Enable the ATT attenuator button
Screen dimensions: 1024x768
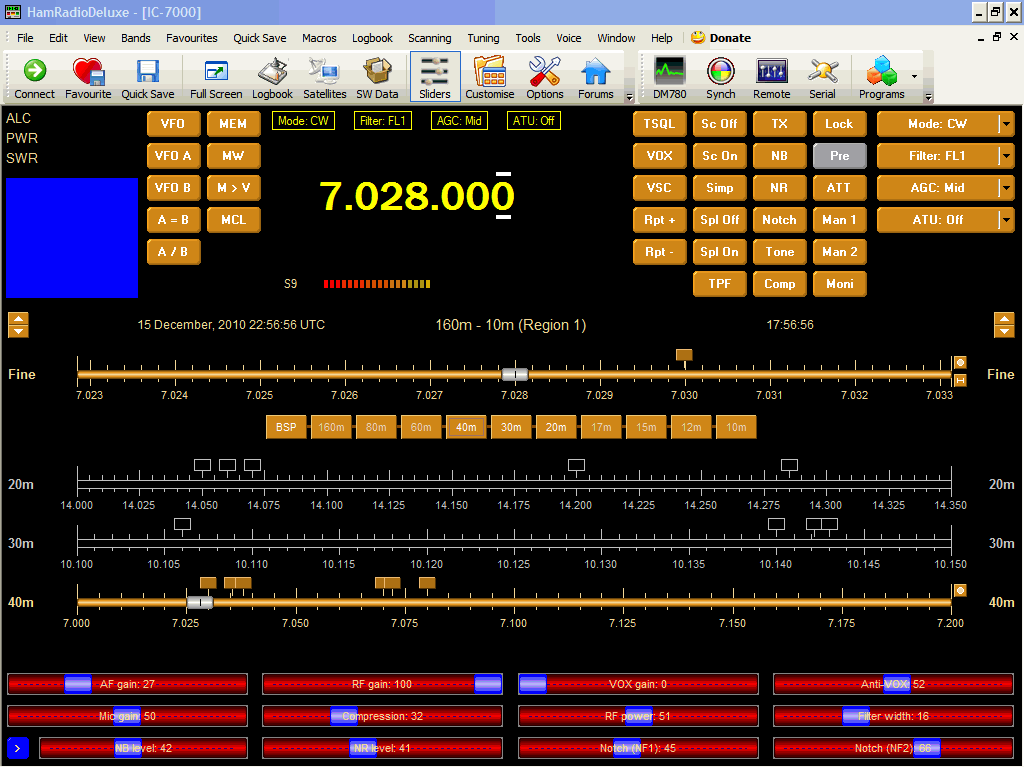point(839,187)
